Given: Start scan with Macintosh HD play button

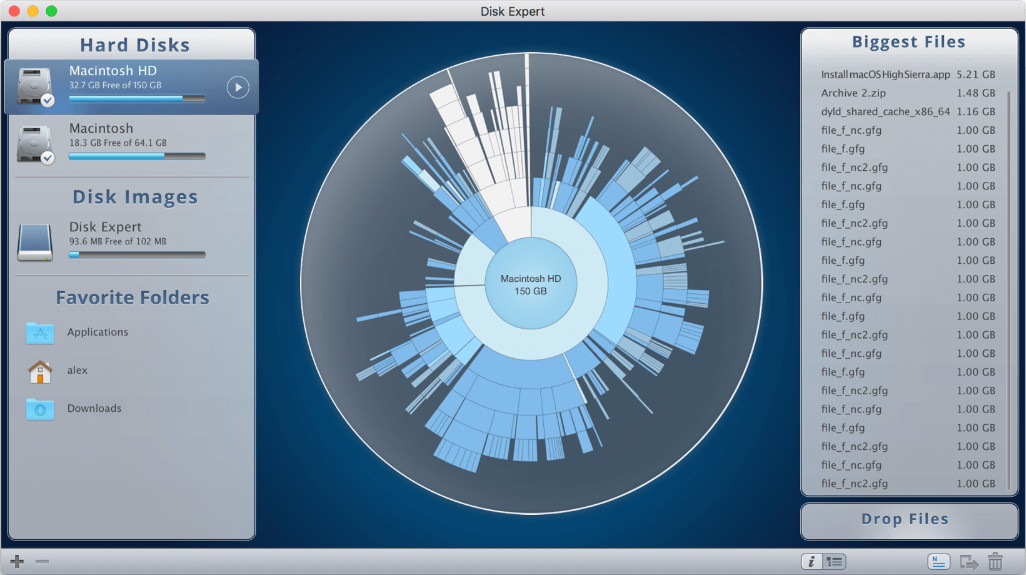Looking at the screenshot, I should click(x=238, y=87).
